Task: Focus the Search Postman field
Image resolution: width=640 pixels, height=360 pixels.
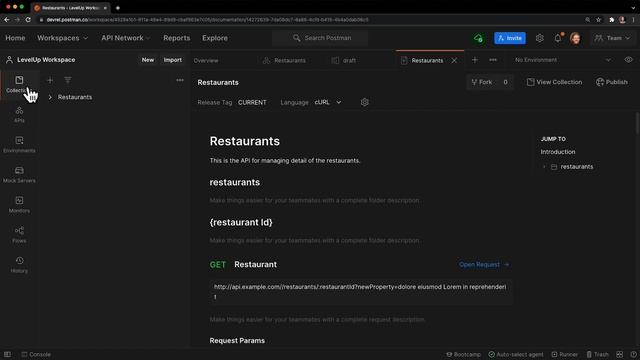Action: [320, 38]
